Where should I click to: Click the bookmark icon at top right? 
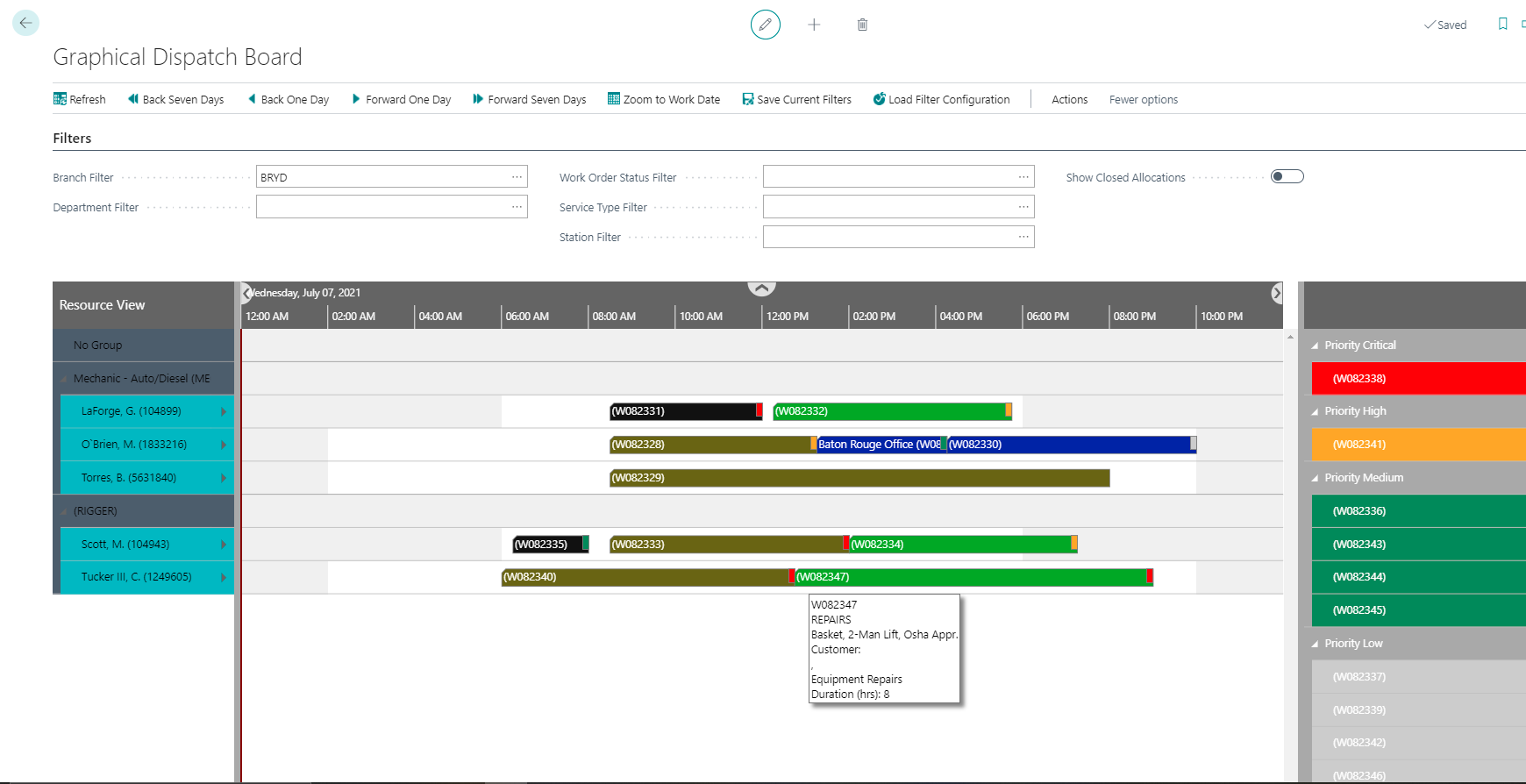point(1502,25)
